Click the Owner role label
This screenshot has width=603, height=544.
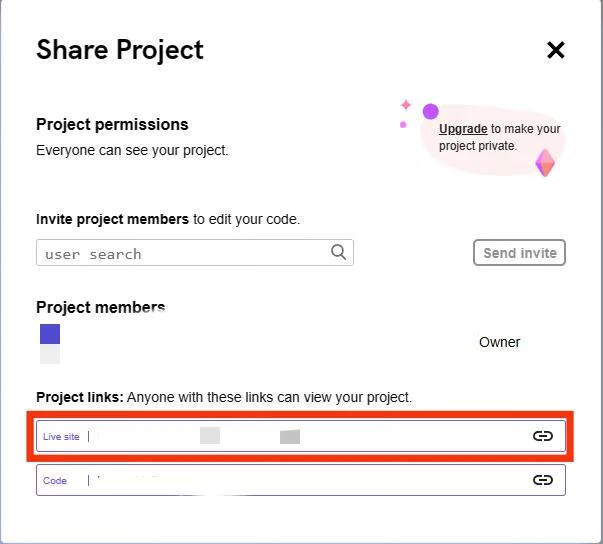(x=499, y=342)
